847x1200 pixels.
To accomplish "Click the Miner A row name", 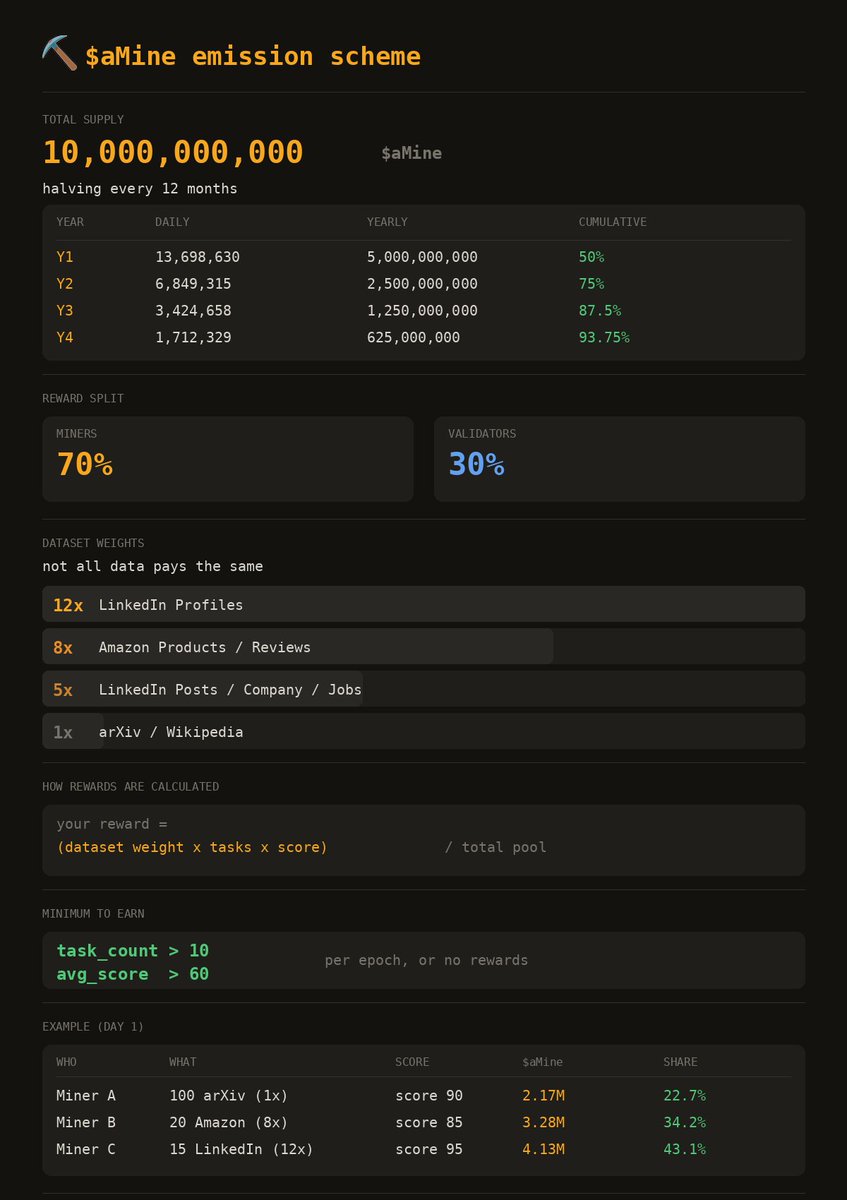I will [86, 1096].
